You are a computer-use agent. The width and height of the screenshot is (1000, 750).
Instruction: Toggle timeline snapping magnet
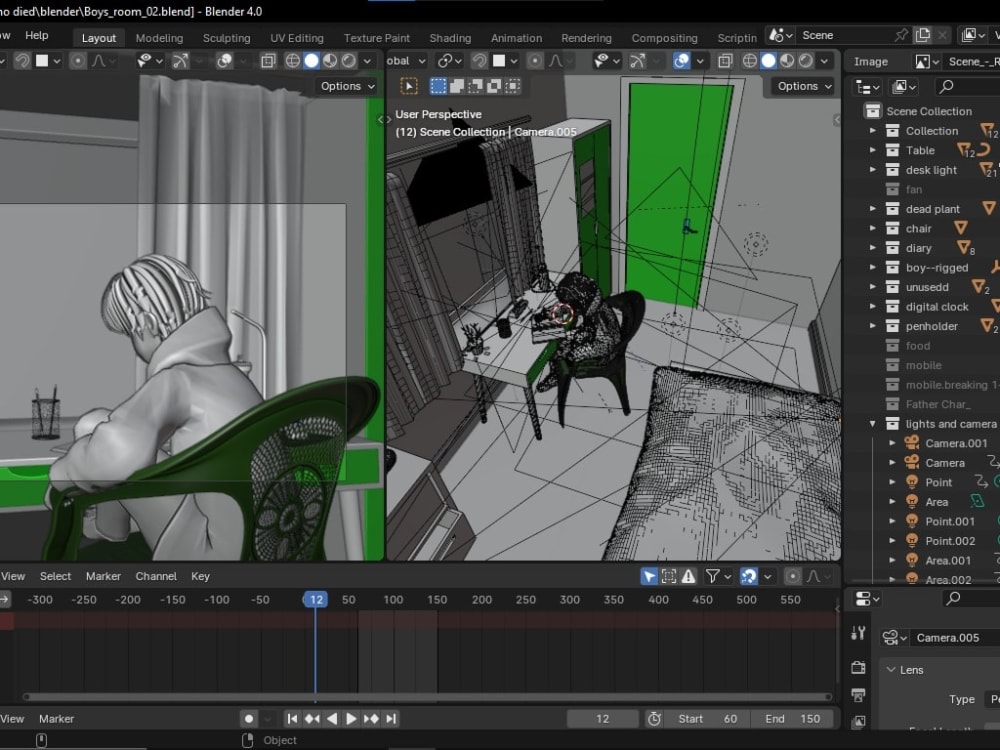[x=748, y=577]
